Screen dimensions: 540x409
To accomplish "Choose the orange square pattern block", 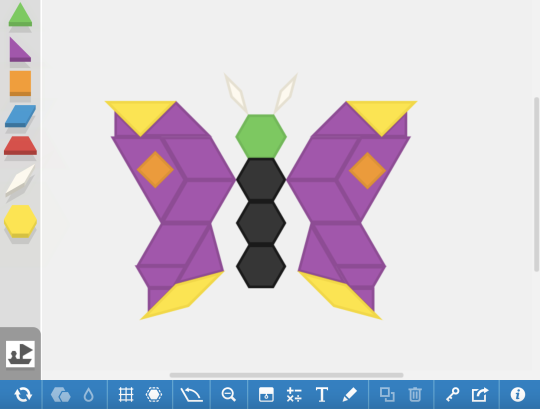I will (x=20, y=83).
